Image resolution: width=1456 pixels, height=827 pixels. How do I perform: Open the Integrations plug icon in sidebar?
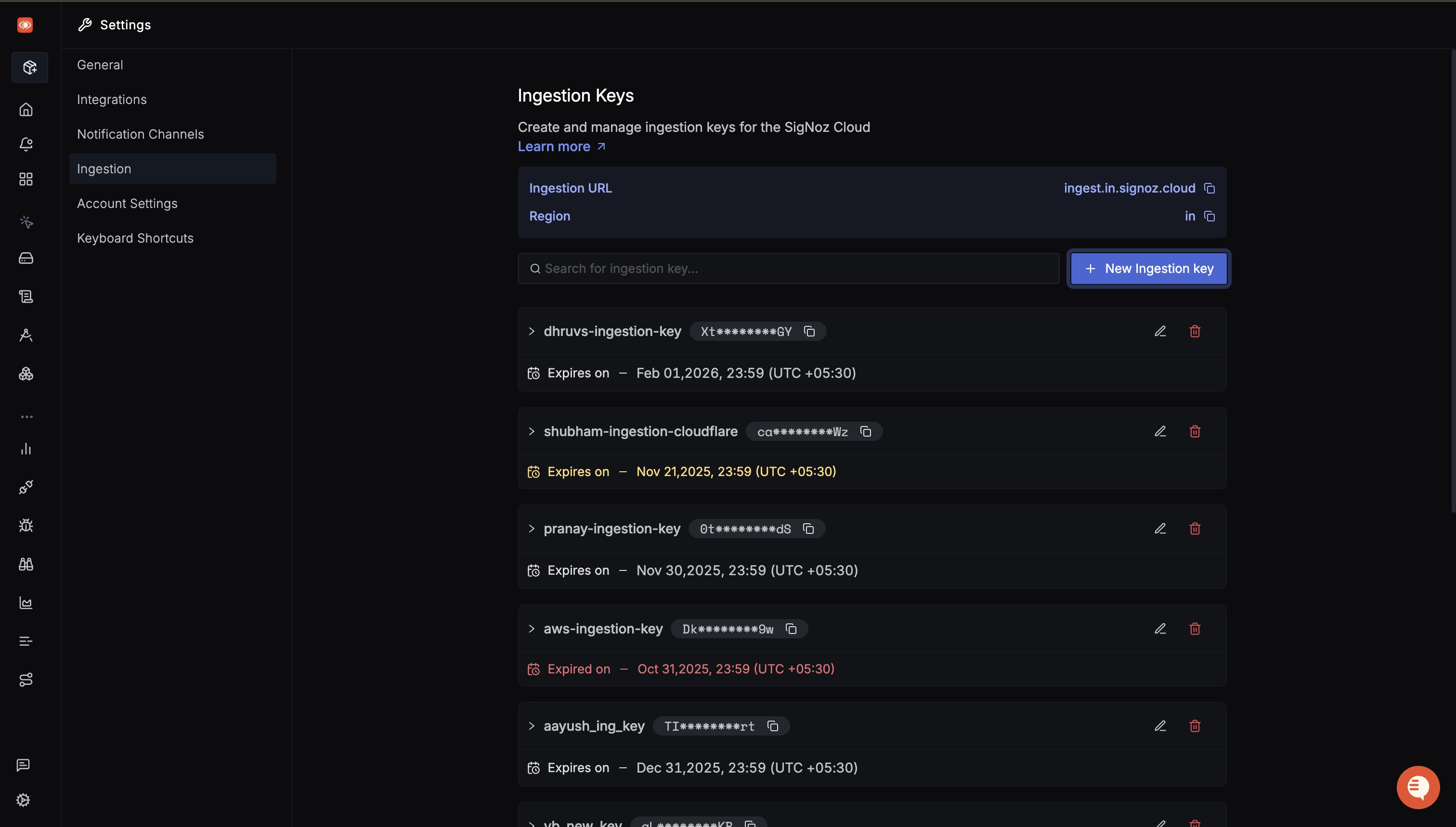tap(26, 487)
